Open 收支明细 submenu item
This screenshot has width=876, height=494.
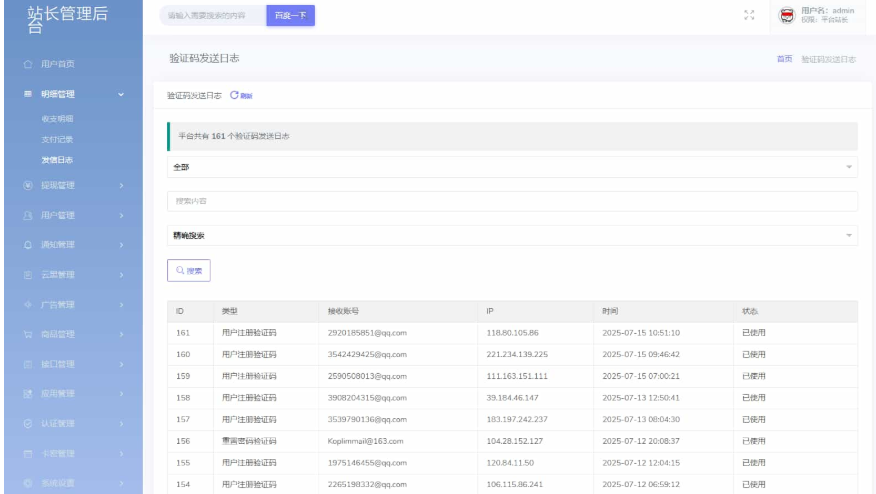point(57,119)
